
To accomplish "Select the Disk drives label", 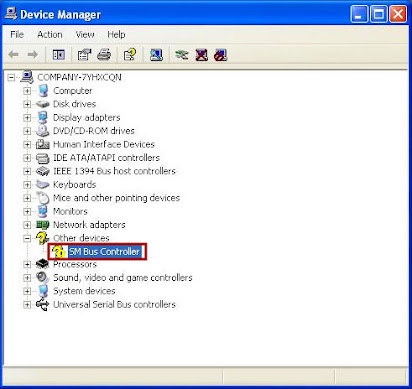I will click(75, 104).
